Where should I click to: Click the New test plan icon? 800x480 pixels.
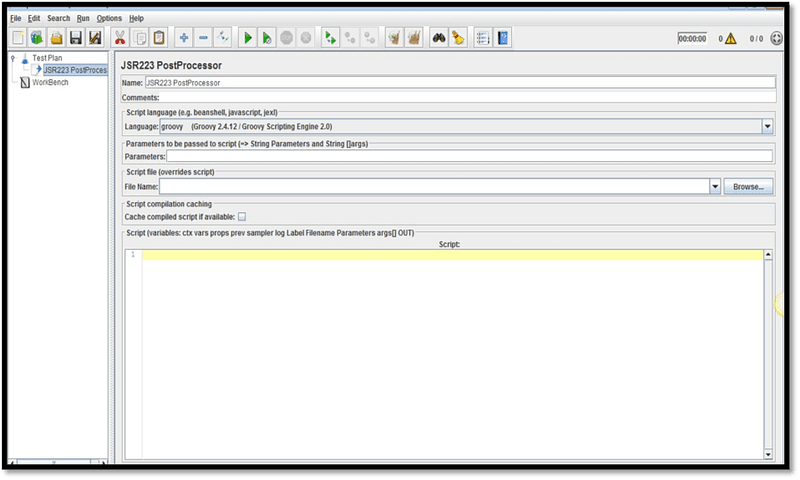[x=17, y=38]
